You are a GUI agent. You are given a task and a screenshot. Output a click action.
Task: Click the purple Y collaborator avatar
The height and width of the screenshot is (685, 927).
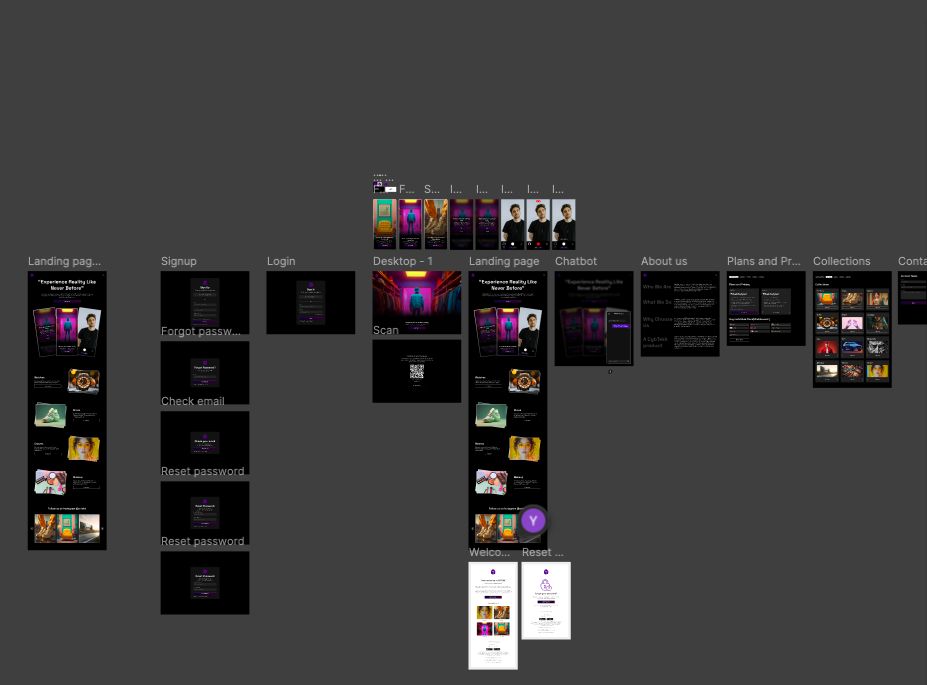point(533,521)
